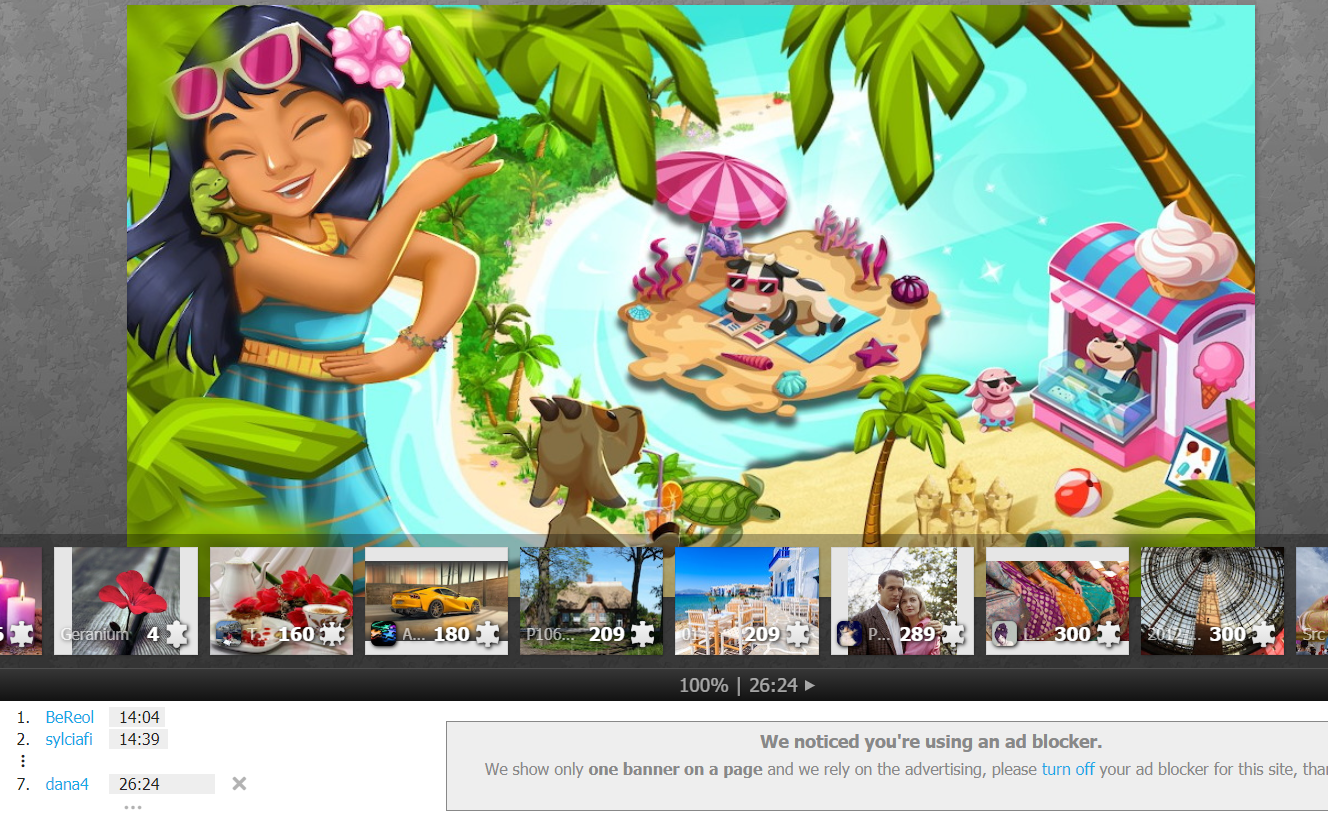The width and height of the screenshot is (1328, 813).
Task: Open the 300-piece glass dome puzzle
Action: click(1212, 601)
